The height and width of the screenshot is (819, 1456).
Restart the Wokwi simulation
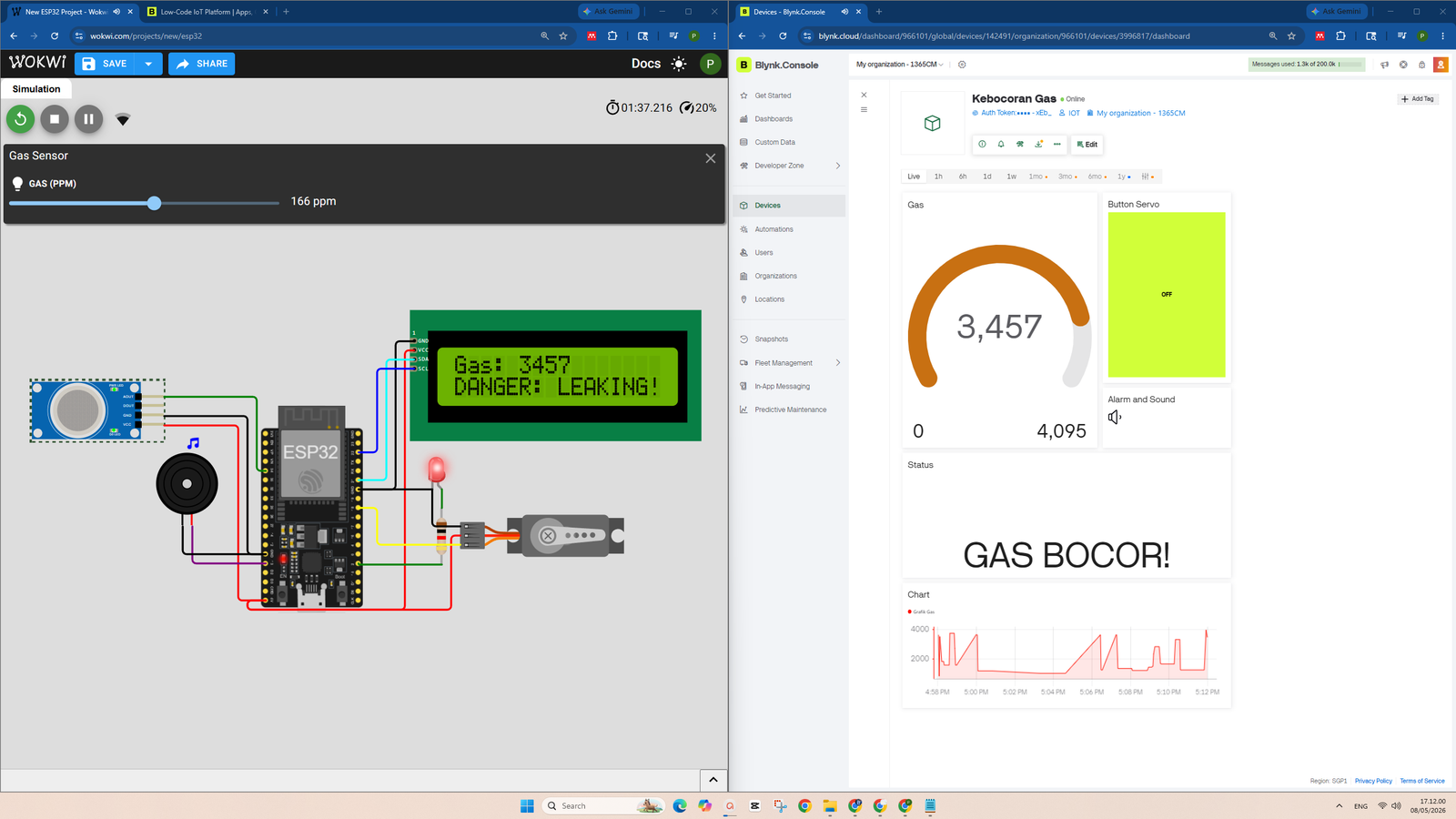(20, 118)
